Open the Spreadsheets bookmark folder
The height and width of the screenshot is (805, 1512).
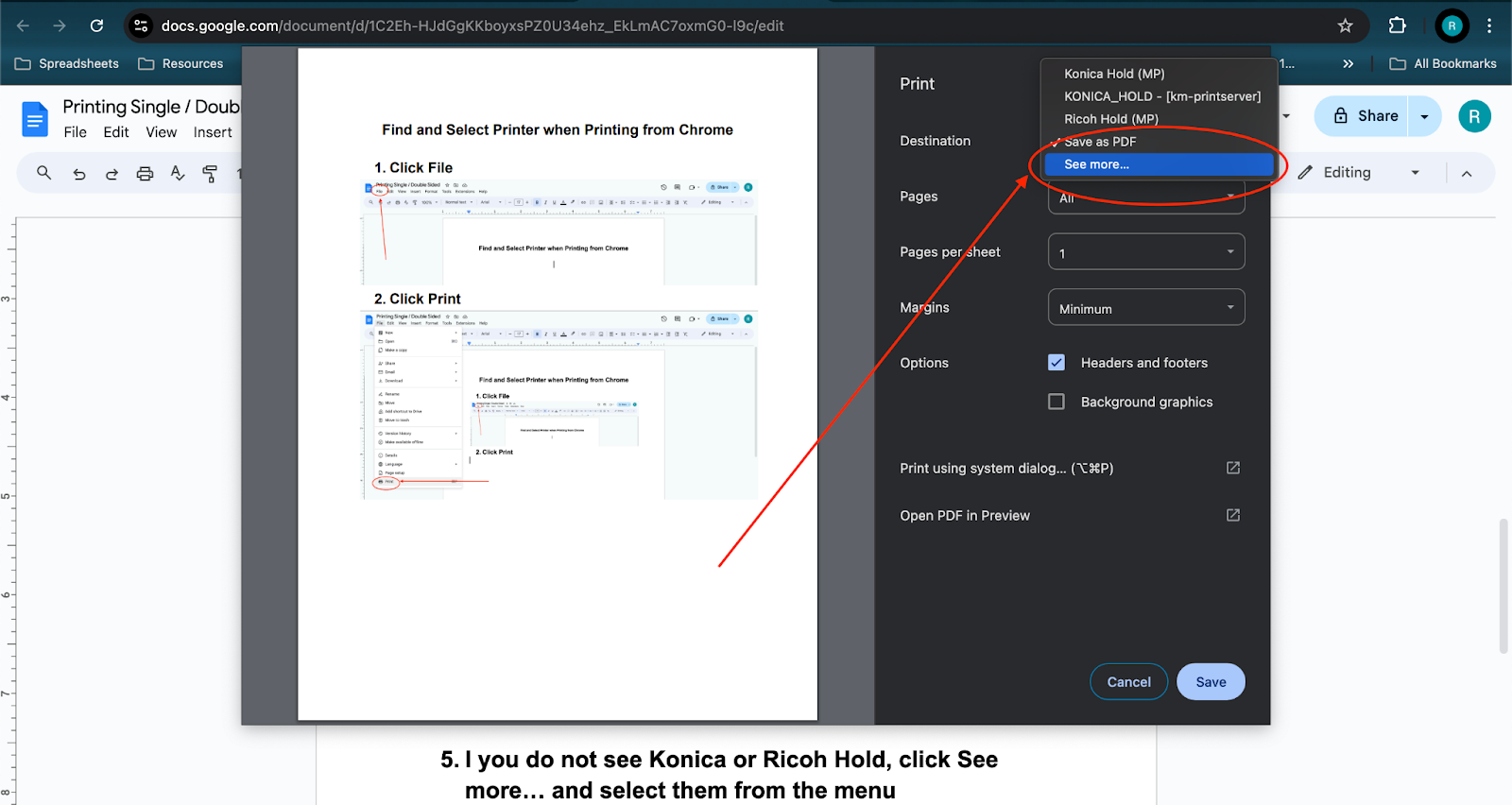[67, 63]
